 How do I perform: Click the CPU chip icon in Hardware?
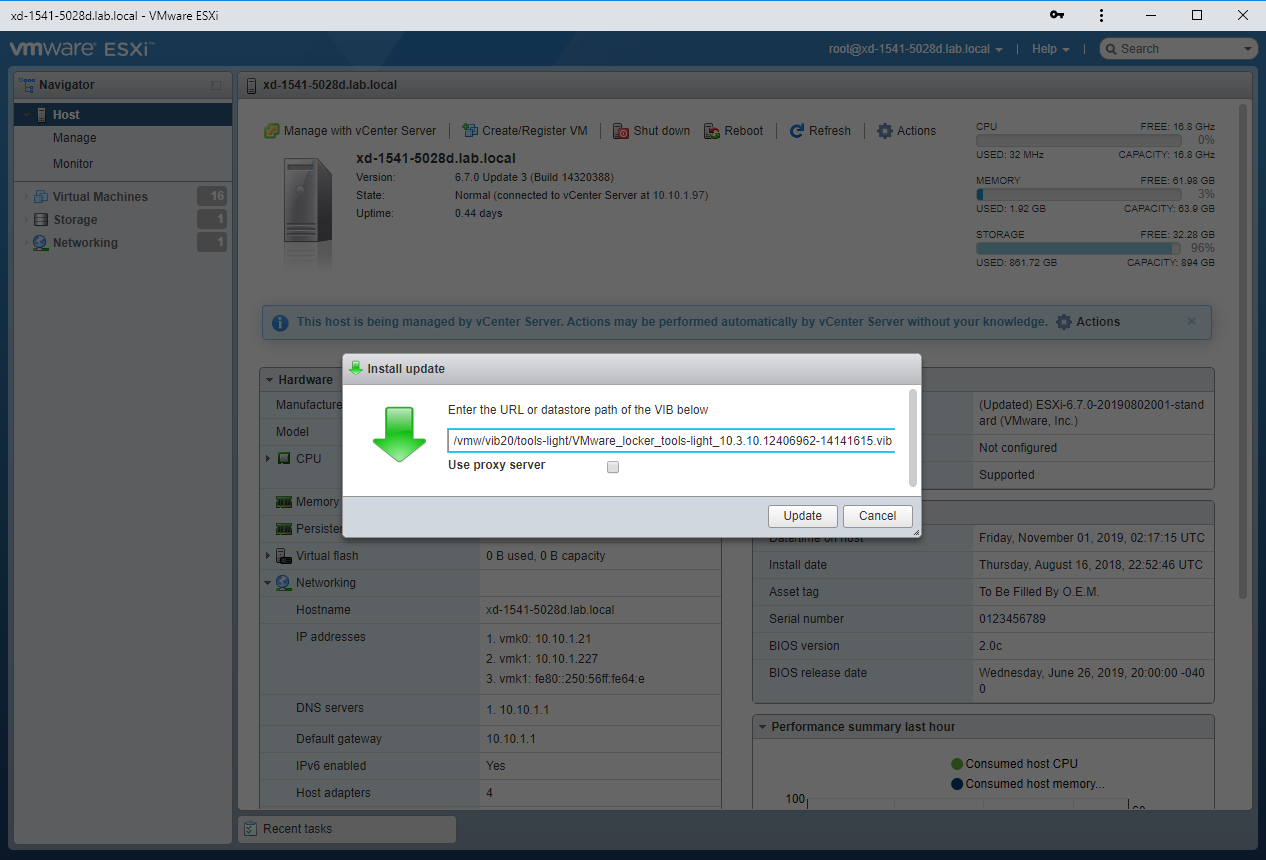pos(284,458)
